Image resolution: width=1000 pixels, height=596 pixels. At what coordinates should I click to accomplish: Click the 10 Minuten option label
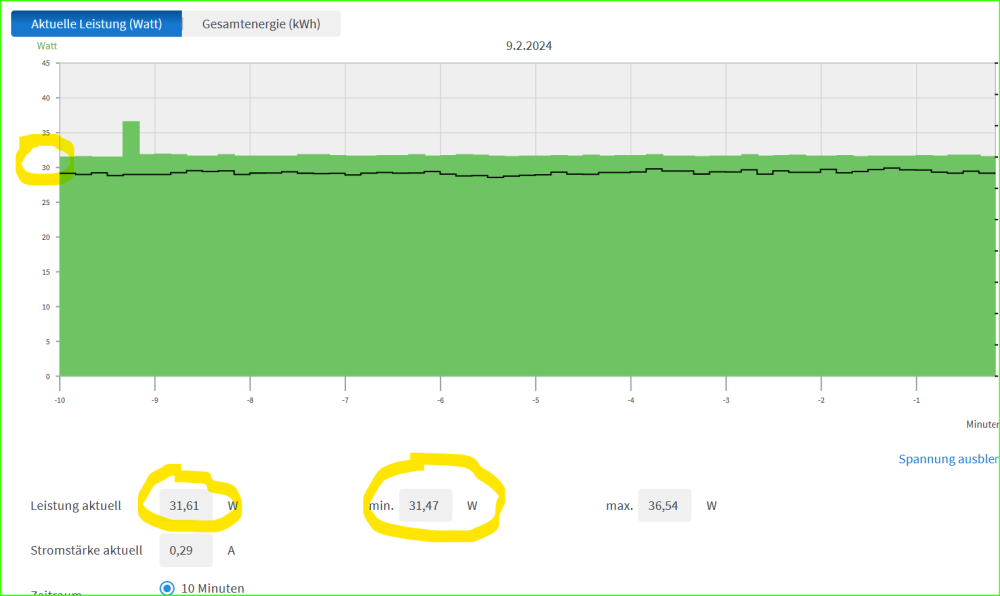pyautogui.click(x=212, y=588)
